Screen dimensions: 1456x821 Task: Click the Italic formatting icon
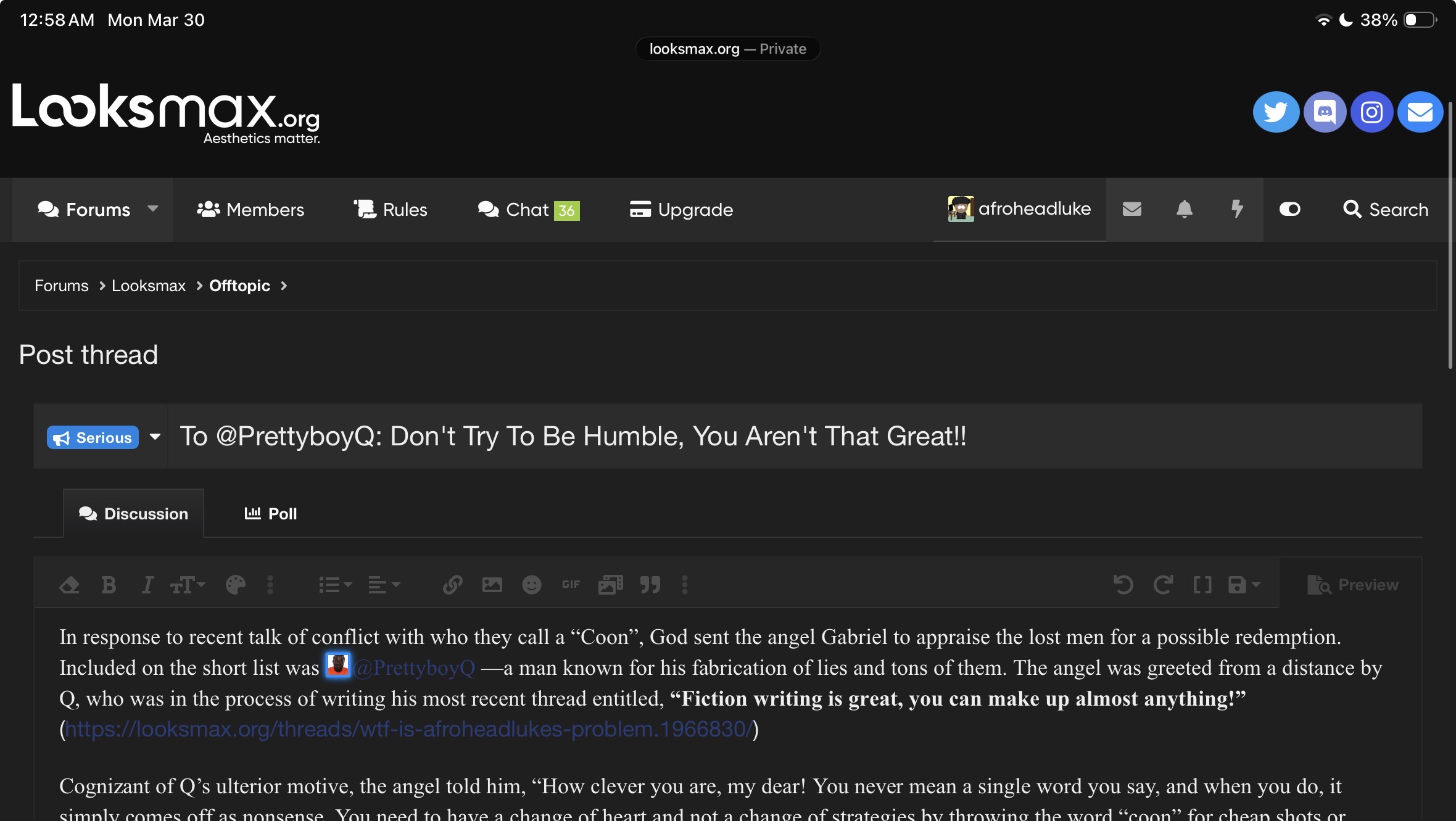[147, 585]
